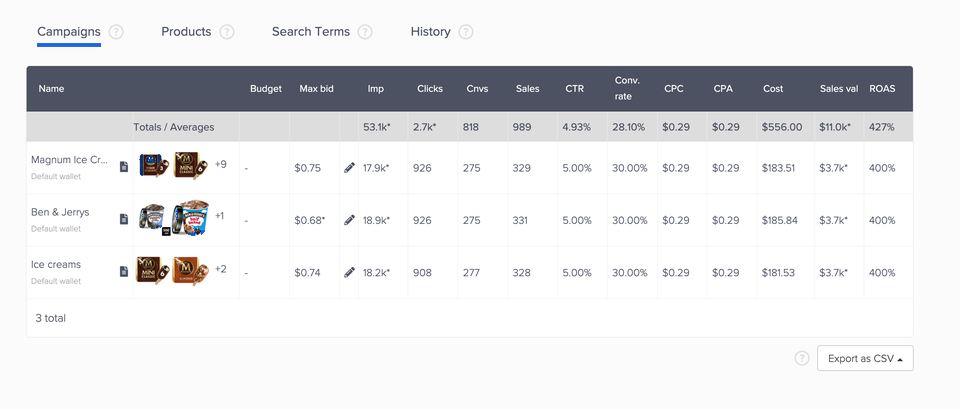Open document icon for Magnum Ice Cream campaign
The width and height of the screenshot is (960, 409).
point(124,167)
